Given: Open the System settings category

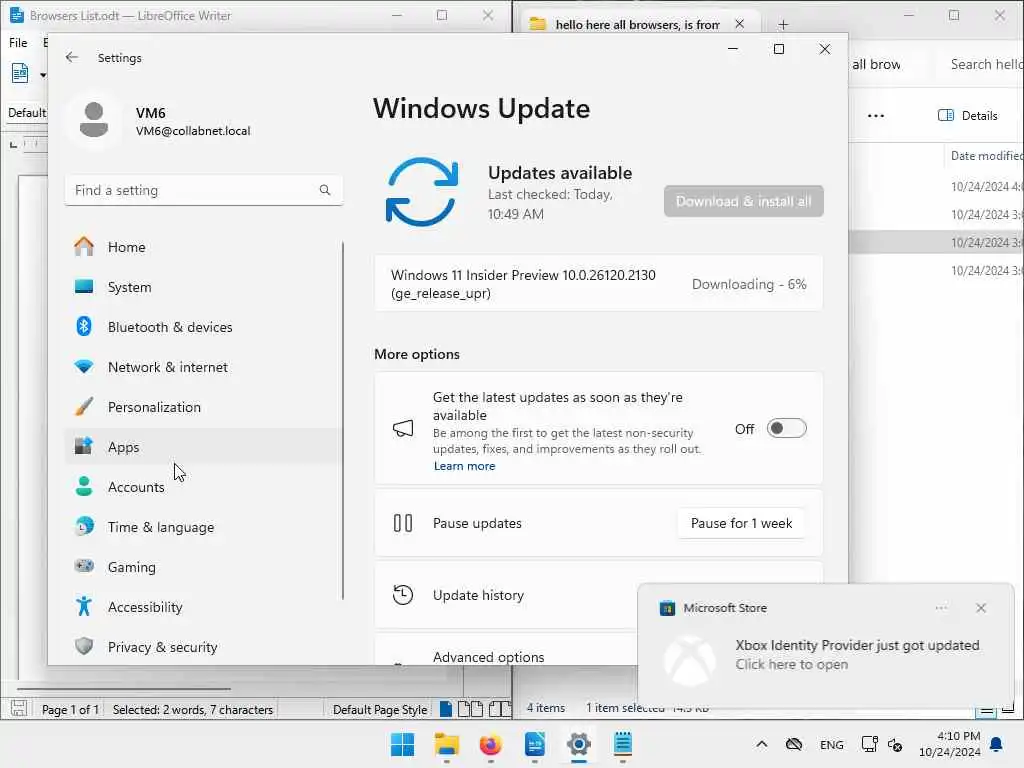Looking at the screenshot, I should [x=204, y=287].
